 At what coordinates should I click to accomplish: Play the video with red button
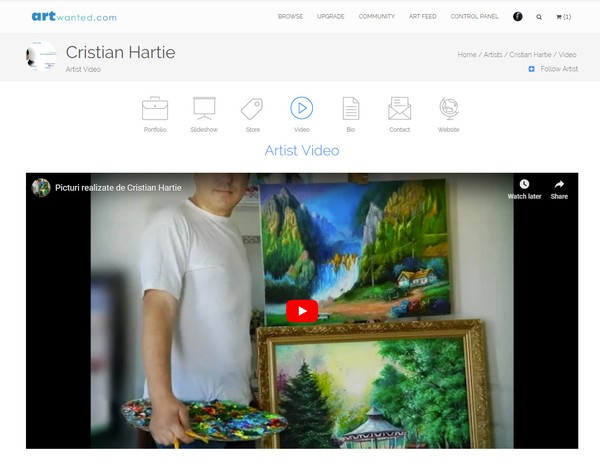[x=302, y=311]
